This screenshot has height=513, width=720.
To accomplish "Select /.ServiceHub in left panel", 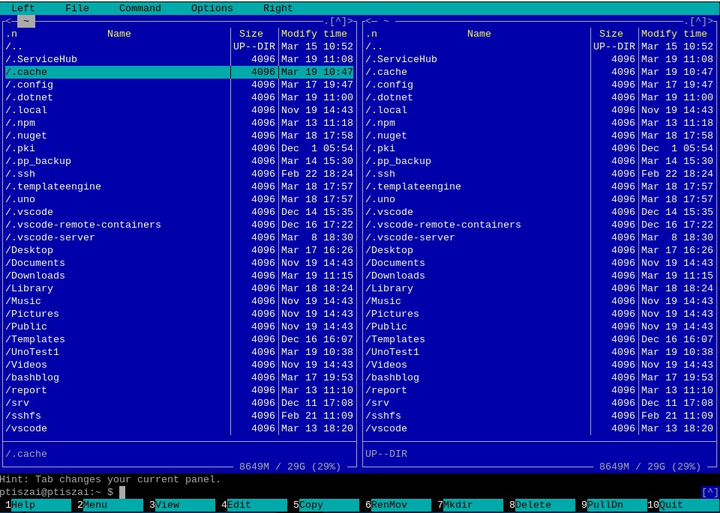I will click(x=179, y=59).
